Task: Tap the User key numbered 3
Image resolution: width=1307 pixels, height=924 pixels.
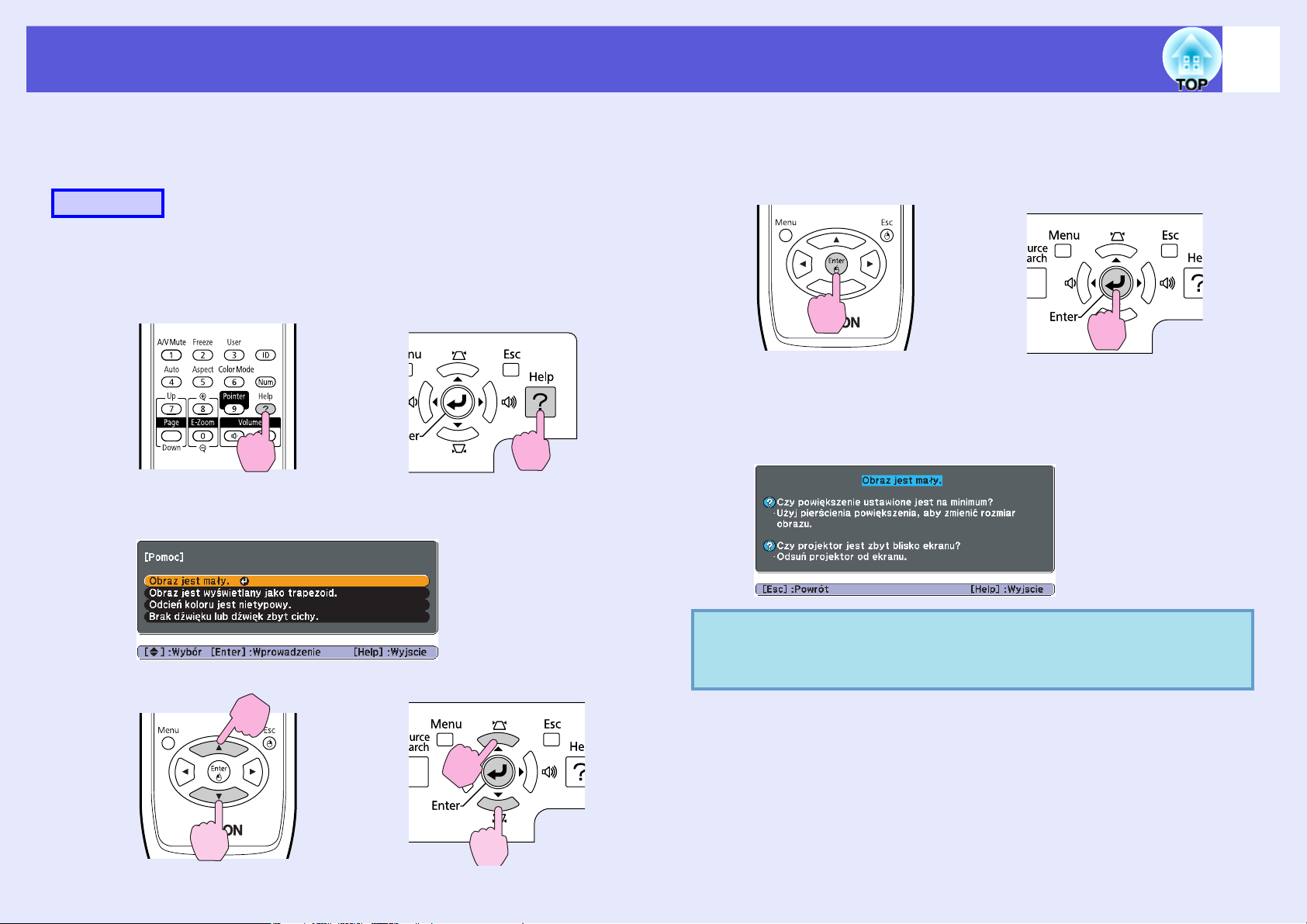Action: tap(233, 355)
